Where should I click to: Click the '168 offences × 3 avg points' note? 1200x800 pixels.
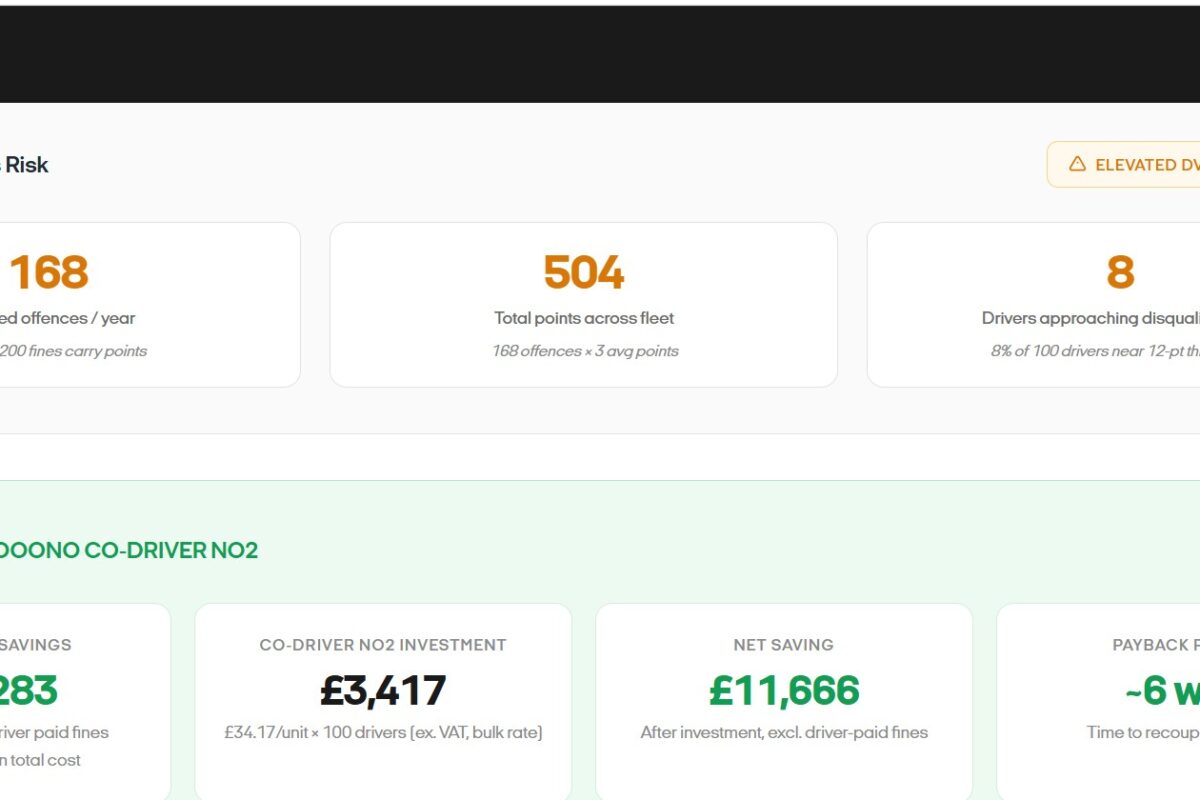(584, 351)
